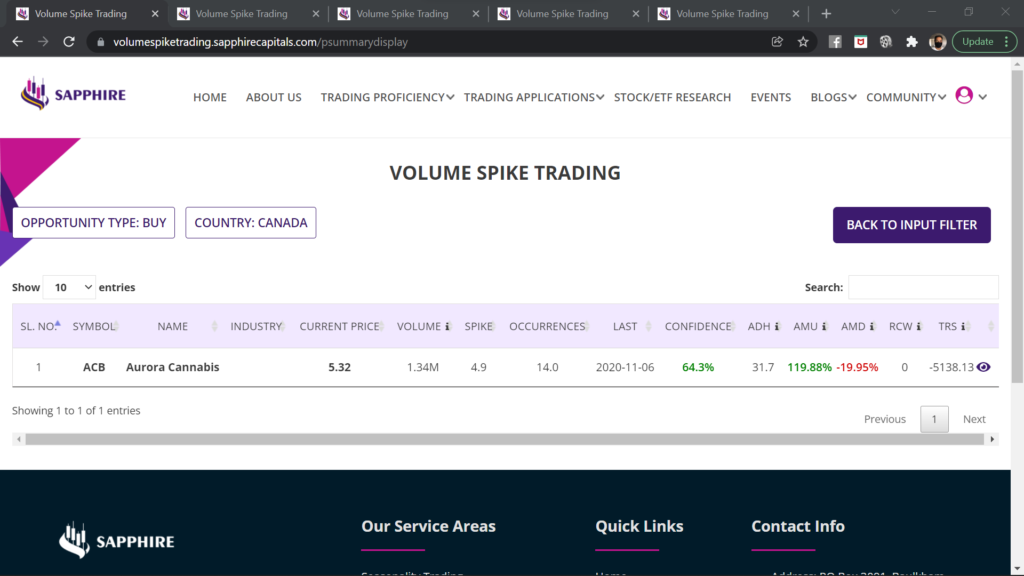Open the user account profile icon

(x=964, y=96)
